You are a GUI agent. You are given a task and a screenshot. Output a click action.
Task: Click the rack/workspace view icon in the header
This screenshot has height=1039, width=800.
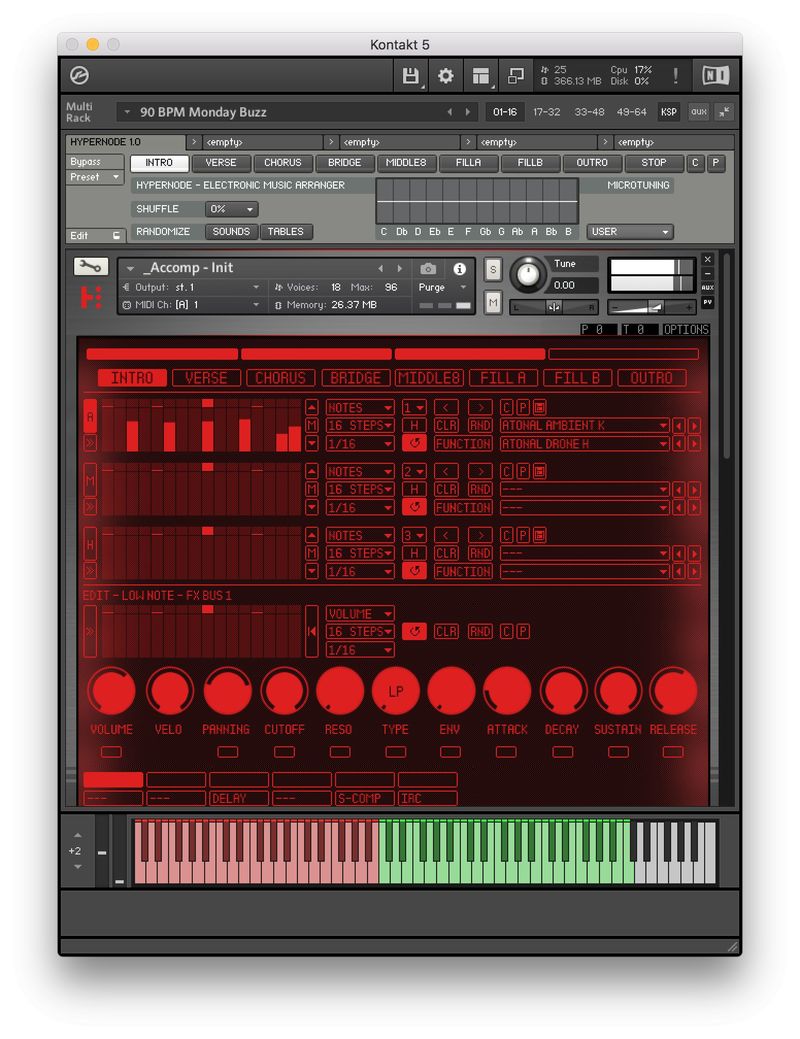(x=479, y=76)
